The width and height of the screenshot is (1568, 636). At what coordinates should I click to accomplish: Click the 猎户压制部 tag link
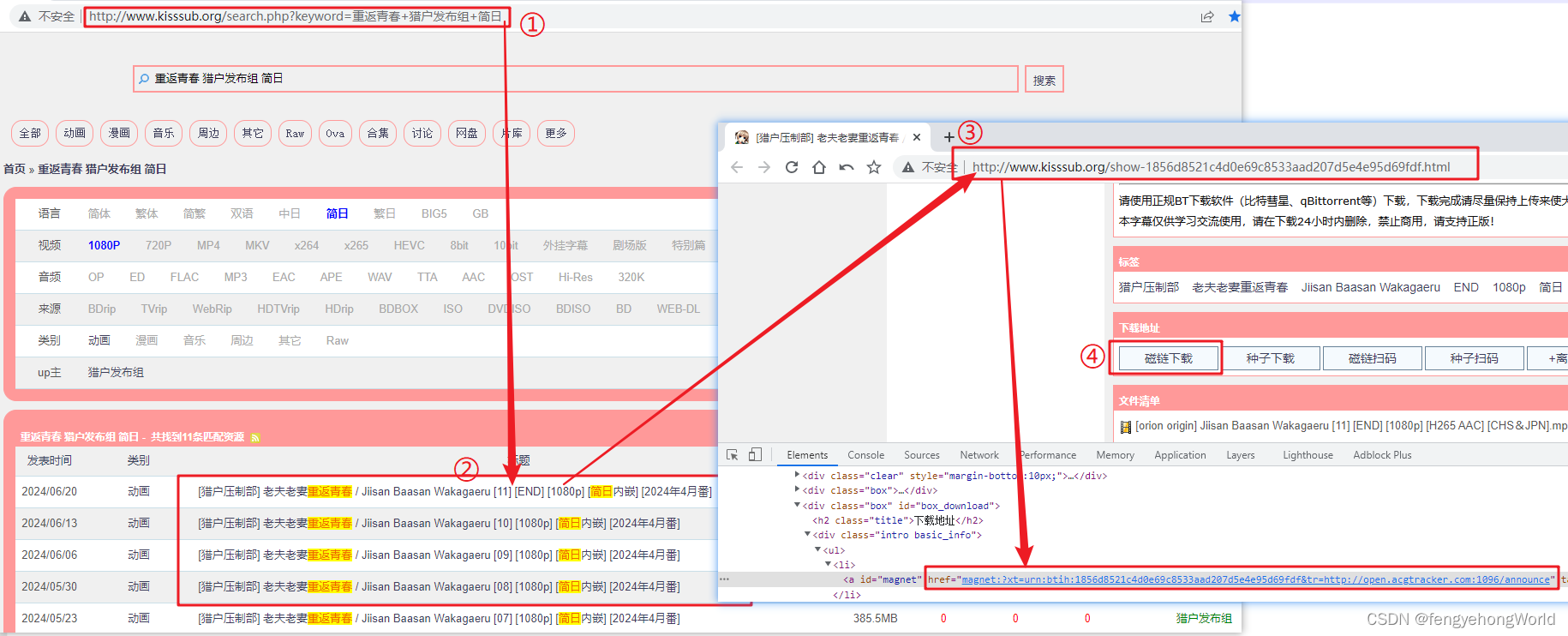1148,287
